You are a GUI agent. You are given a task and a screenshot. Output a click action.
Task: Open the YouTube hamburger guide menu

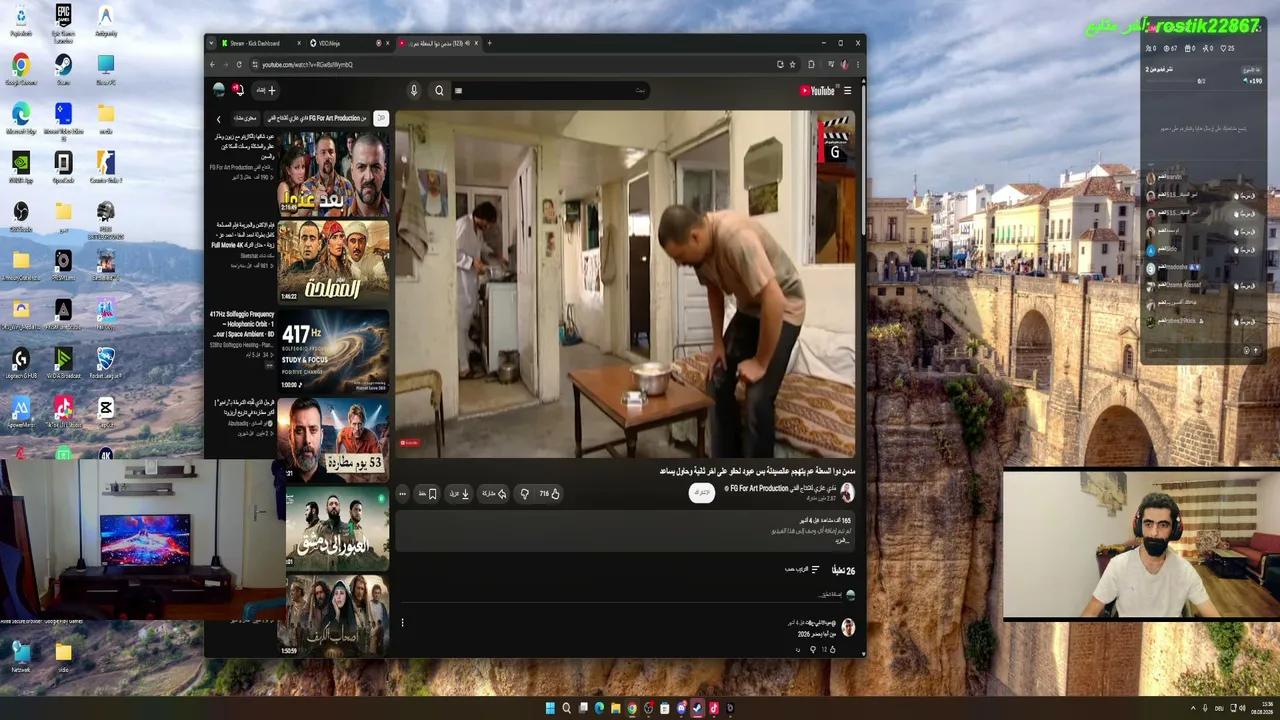(848, 91)
